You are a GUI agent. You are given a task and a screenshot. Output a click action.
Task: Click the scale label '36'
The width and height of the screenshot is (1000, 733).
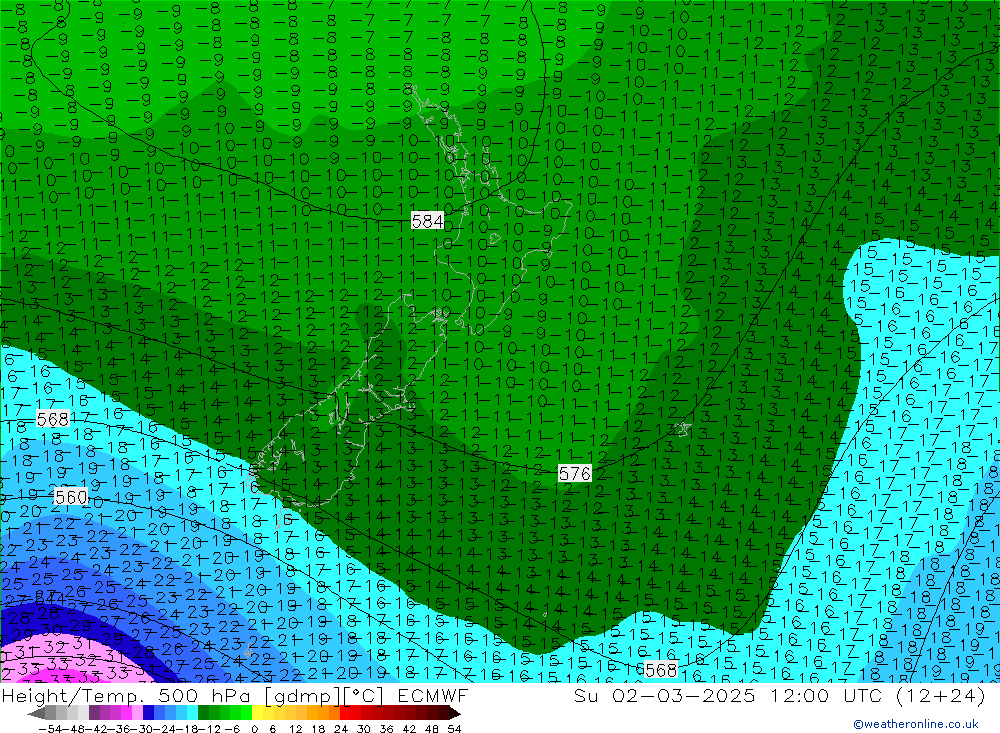(x=386, y=729)
